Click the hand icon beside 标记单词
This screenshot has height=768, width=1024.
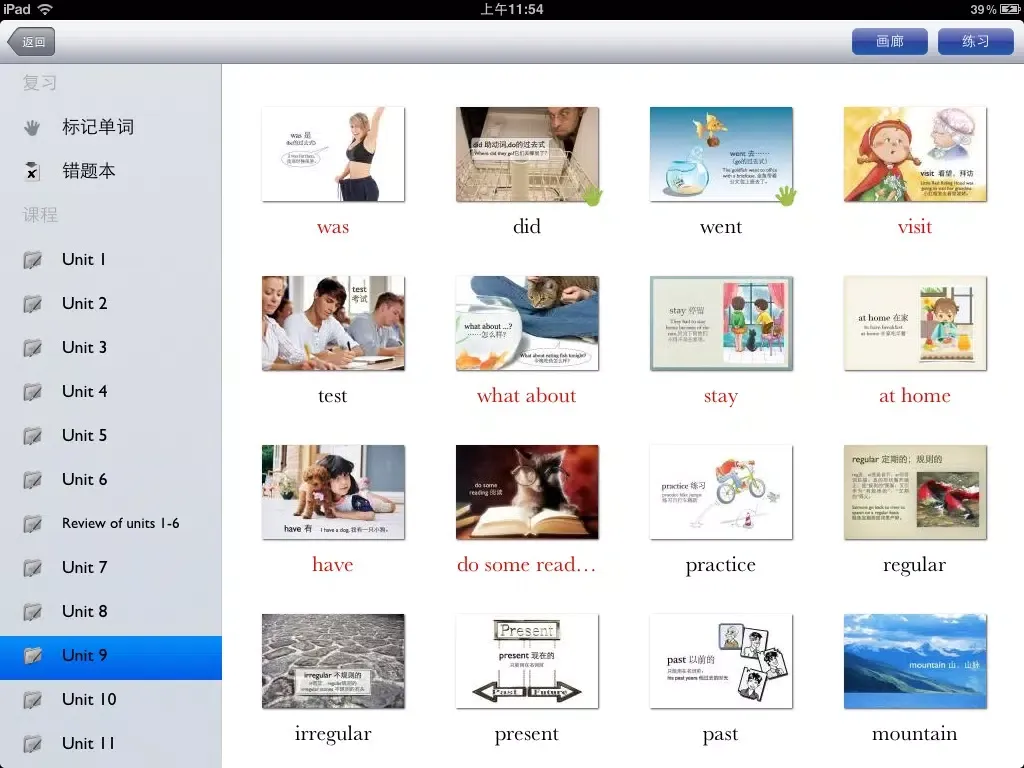31,127
